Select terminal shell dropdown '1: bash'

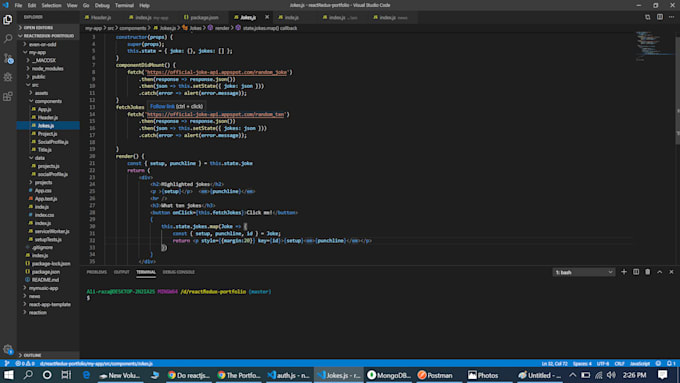click(x=584, y=272)
